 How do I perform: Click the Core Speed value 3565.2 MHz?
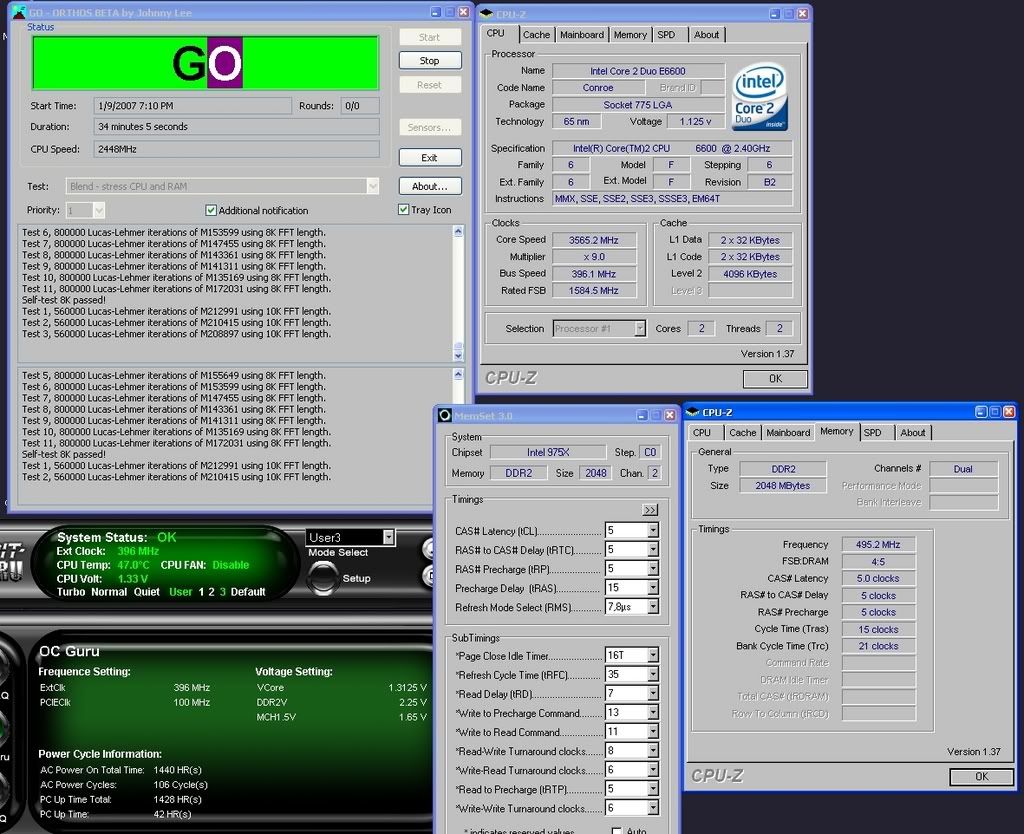pos(594,240)
